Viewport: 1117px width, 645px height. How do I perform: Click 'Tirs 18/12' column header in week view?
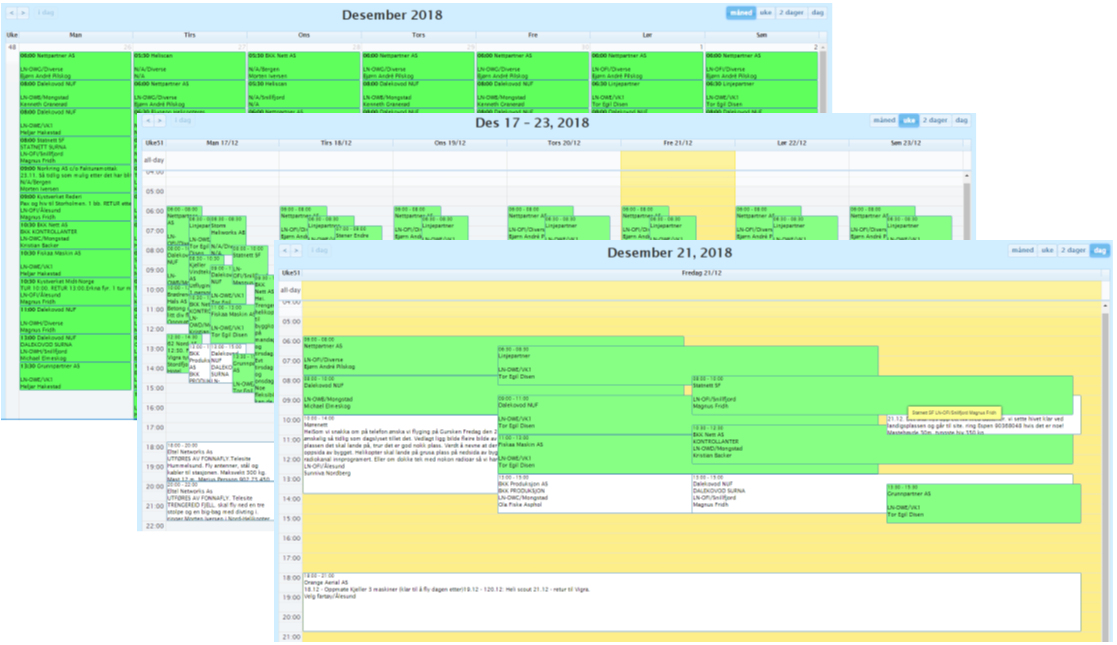pos(336,143)
